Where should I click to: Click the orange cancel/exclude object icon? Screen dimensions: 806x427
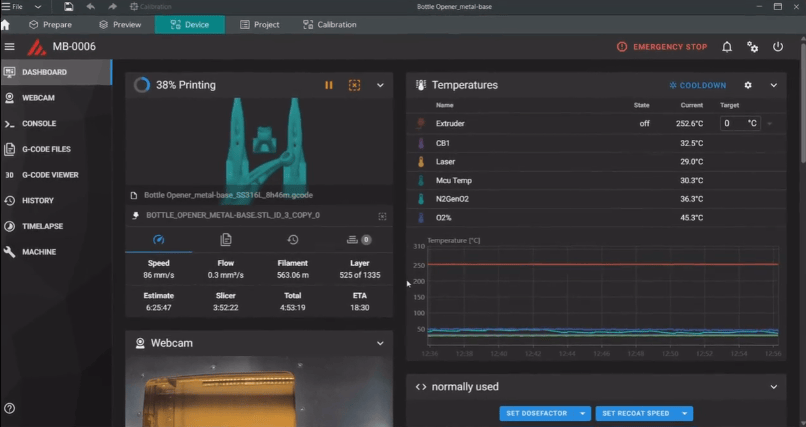click(354, 86)
